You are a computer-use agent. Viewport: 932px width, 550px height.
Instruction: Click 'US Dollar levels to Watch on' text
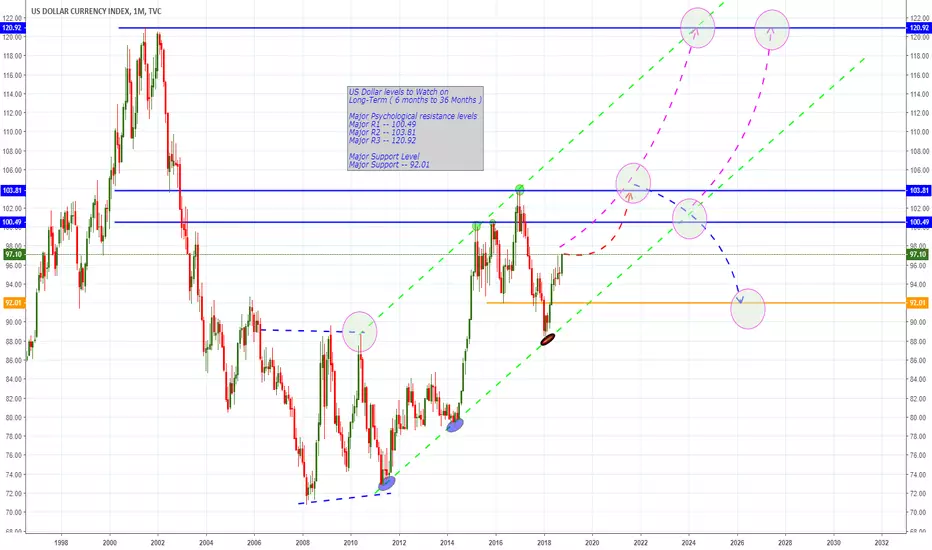399,92
